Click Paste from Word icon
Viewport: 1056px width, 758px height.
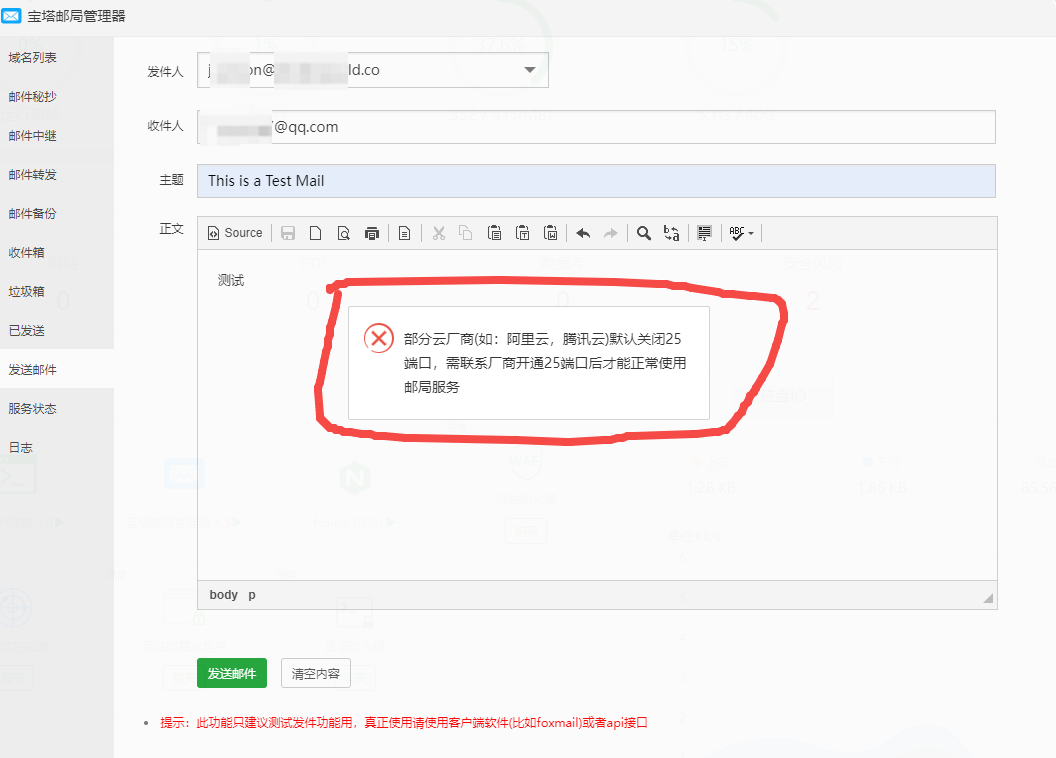(x=551, y=233)
